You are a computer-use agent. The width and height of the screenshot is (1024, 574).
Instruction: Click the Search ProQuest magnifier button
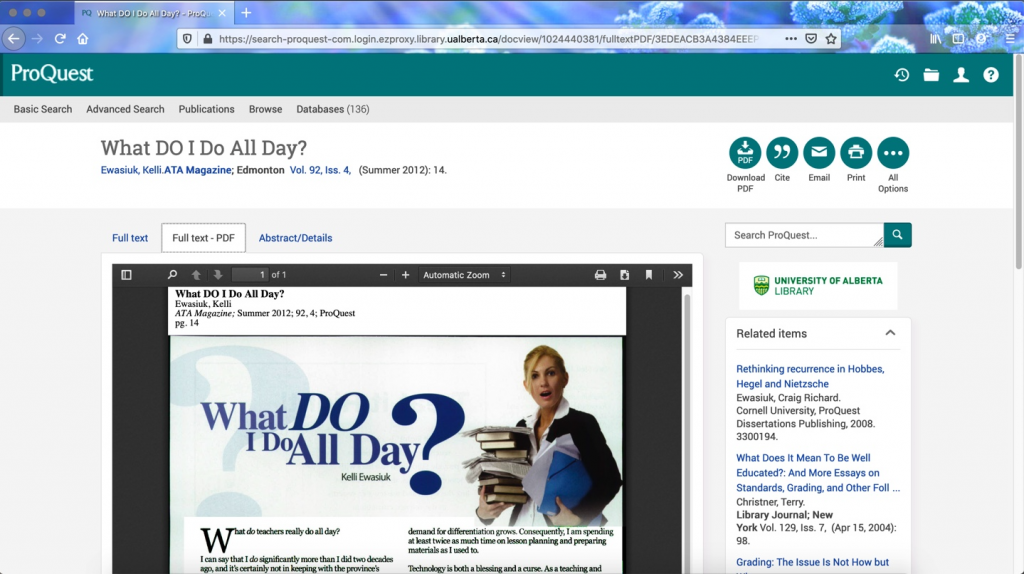[897, 235]
